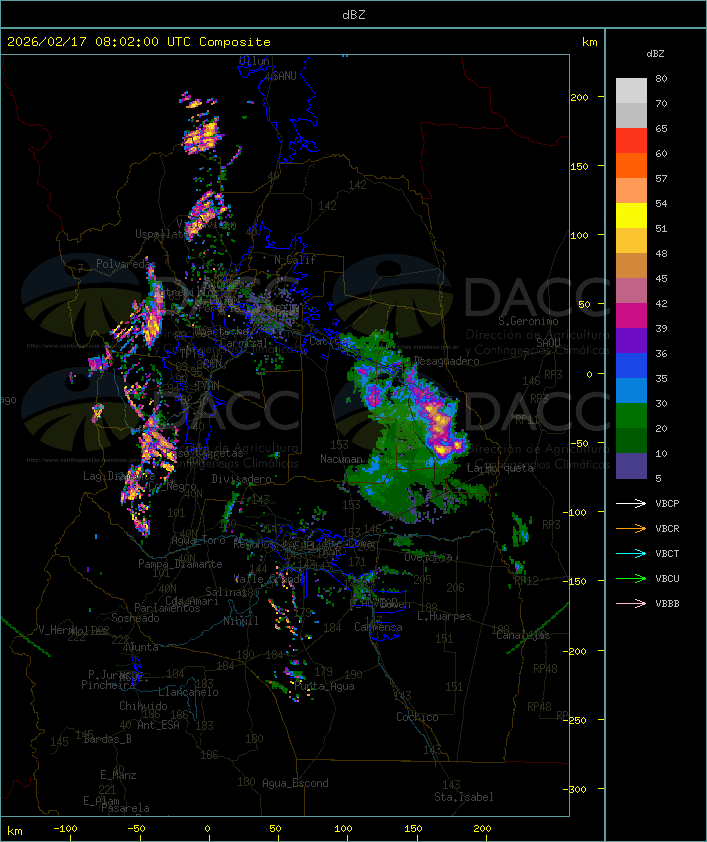Choose the green 20-30 dBZ swatch

point(631,416)
